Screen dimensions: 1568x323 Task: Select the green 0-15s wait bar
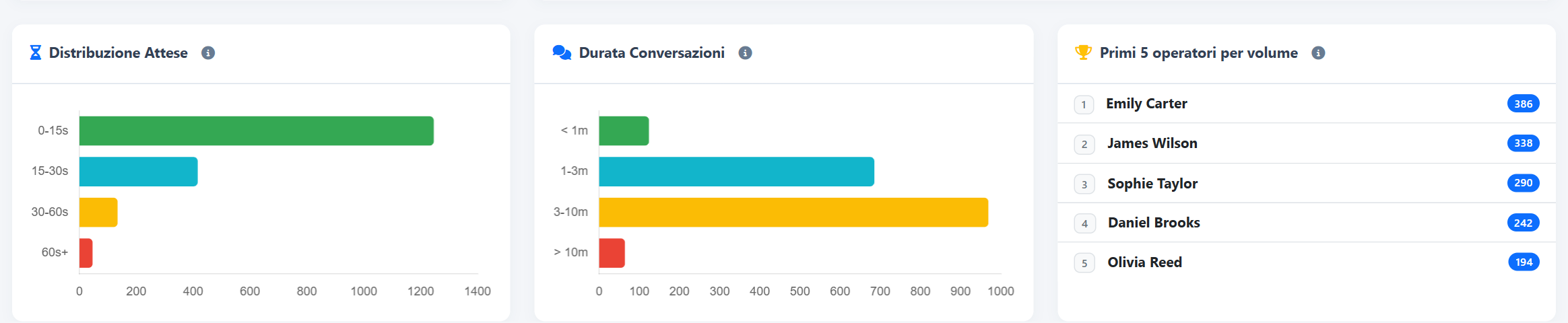(257, 131)
